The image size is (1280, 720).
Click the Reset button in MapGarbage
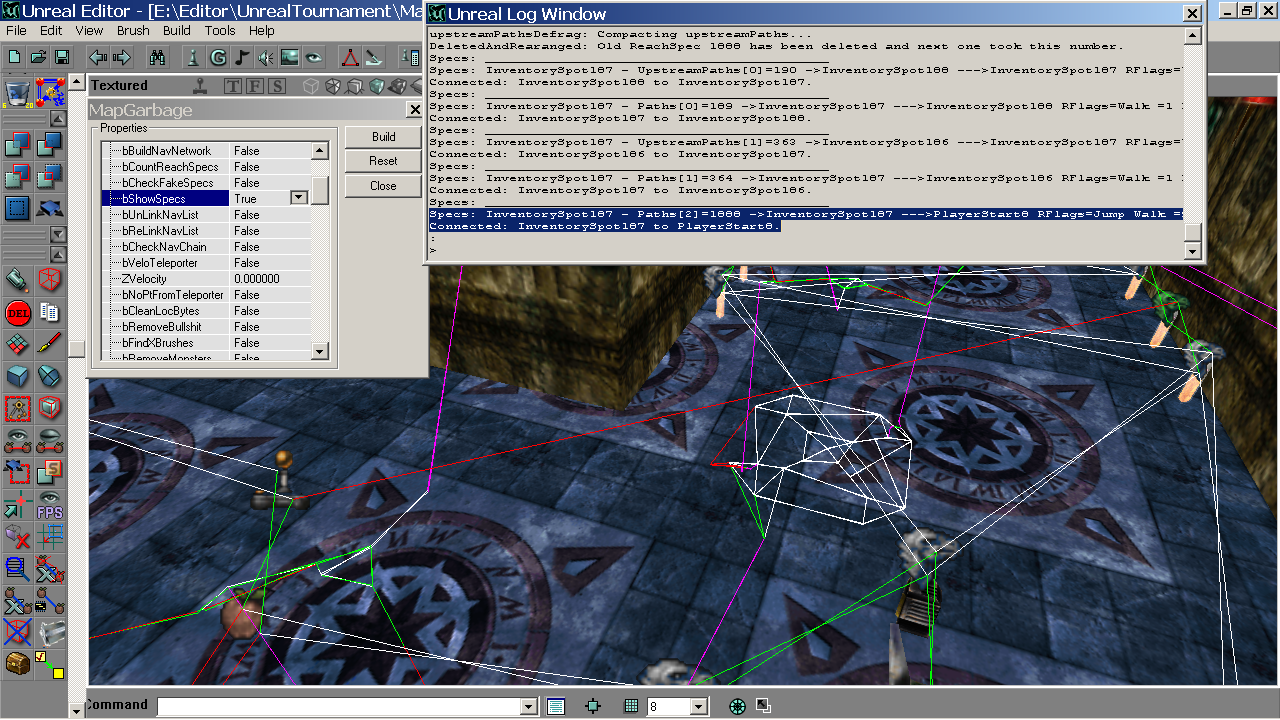(383, 161)
